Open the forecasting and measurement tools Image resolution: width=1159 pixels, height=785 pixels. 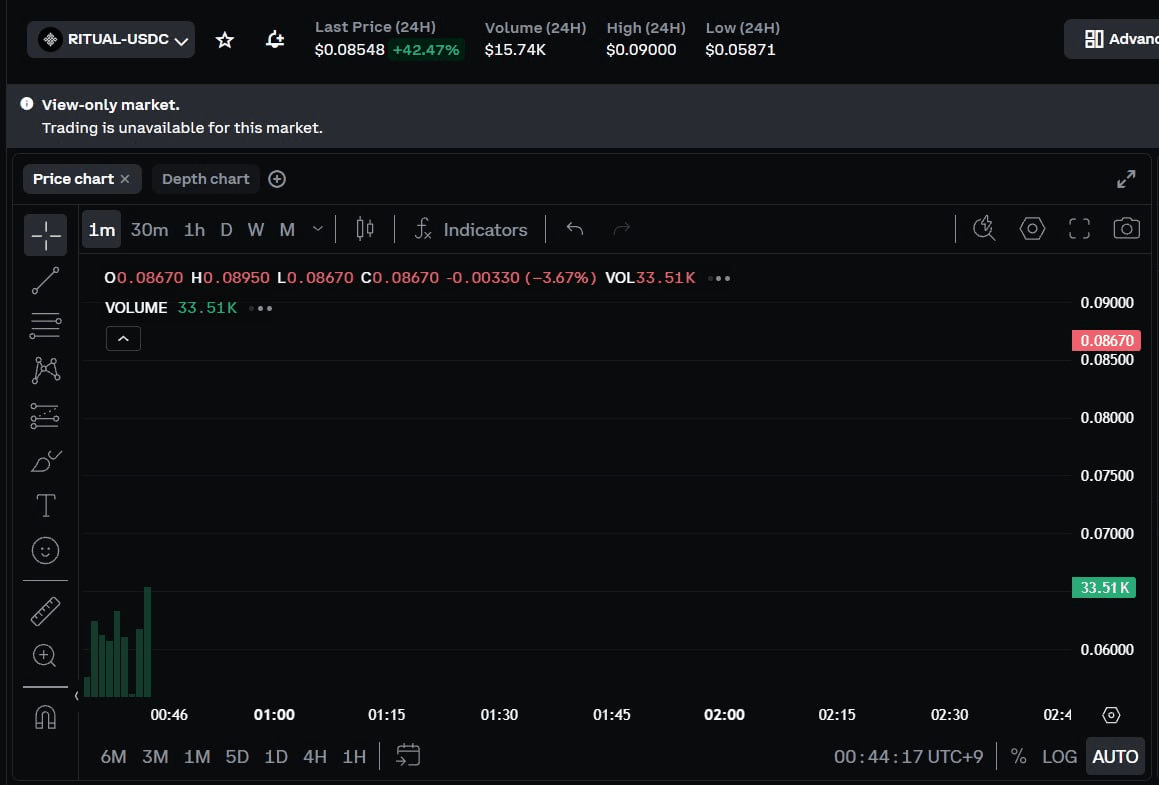pyautogui.click(x=46, y=416)
